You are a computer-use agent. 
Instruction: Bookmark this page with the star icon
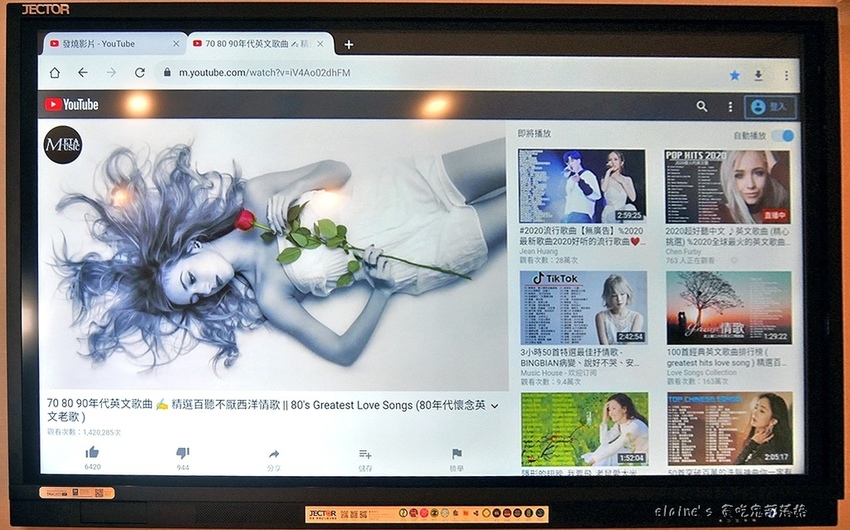[x=734, y=74]
